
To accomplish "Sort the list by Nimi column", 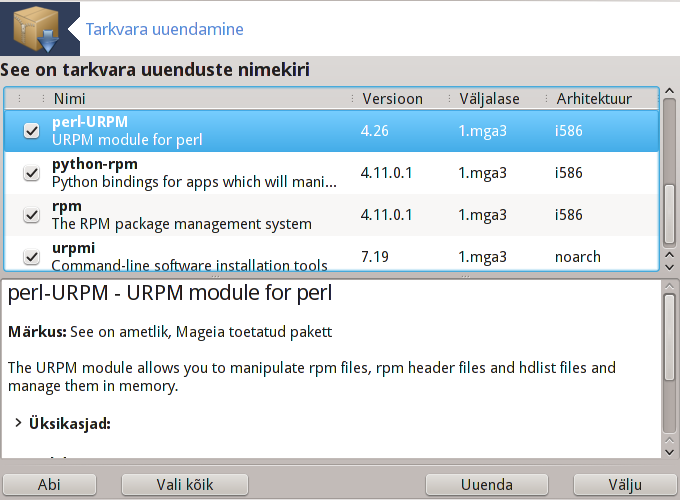I will click(x=69, y=99).
